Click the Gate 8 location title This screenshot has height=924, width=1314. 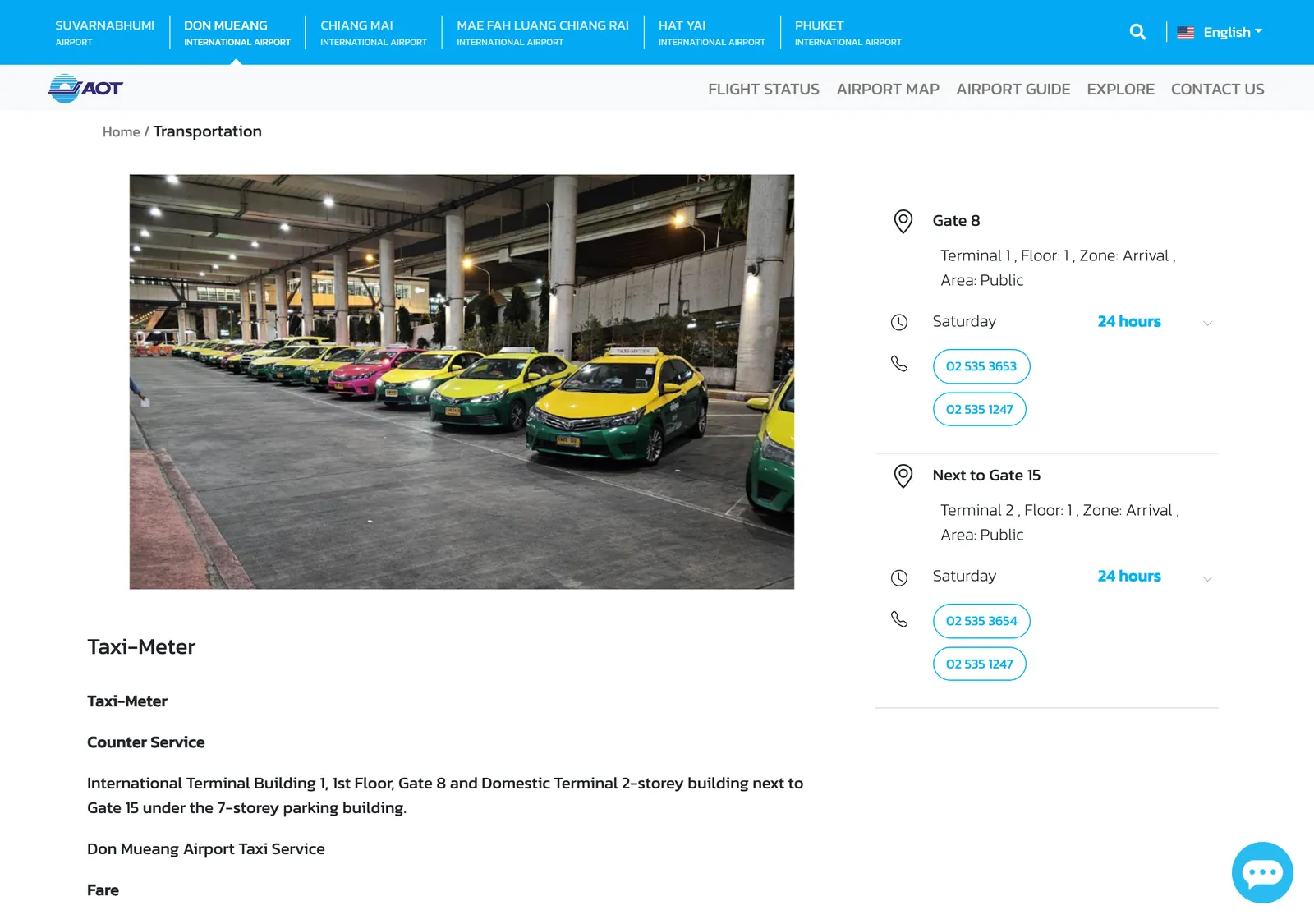pyautogui.click(x=956, y=220)
